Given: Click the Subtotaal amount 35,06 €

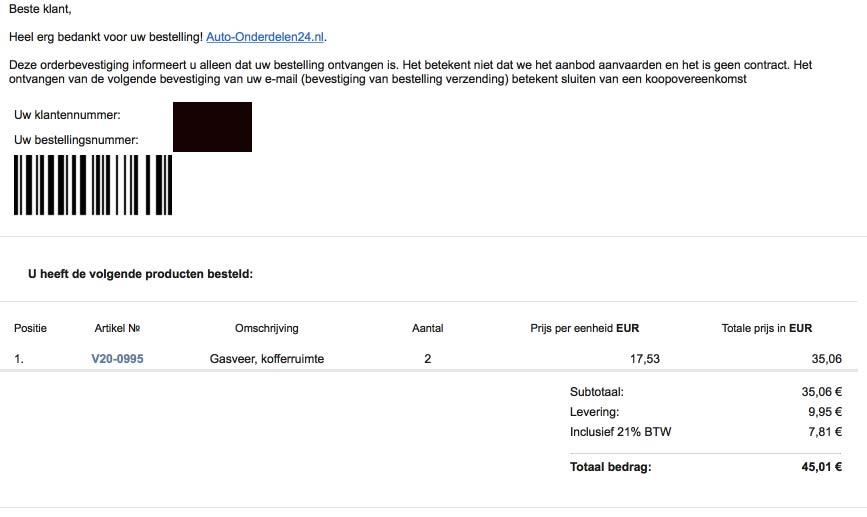Looking at the screenshot, I should (822, 392).
